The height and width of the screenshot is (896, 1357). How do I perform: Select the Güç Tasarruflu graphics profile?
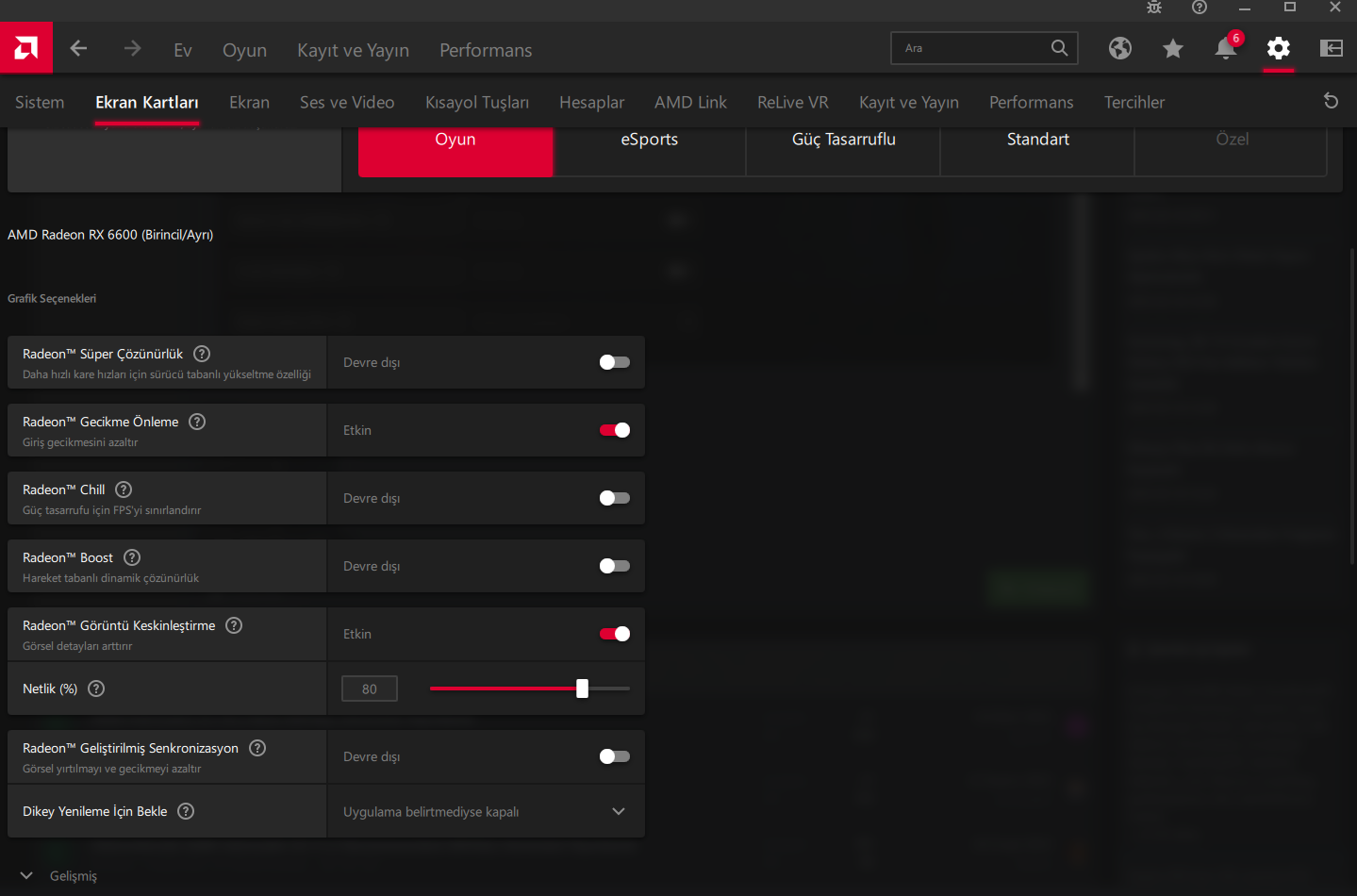click(x=844, y=151)
